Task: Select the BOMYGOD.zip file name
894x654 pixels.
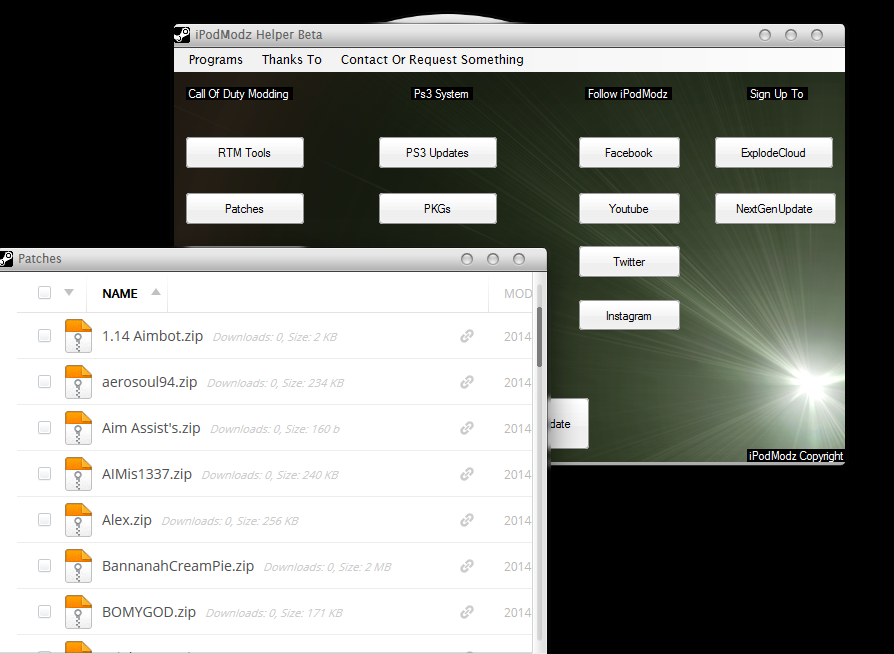Action: (x=149, y=612)
